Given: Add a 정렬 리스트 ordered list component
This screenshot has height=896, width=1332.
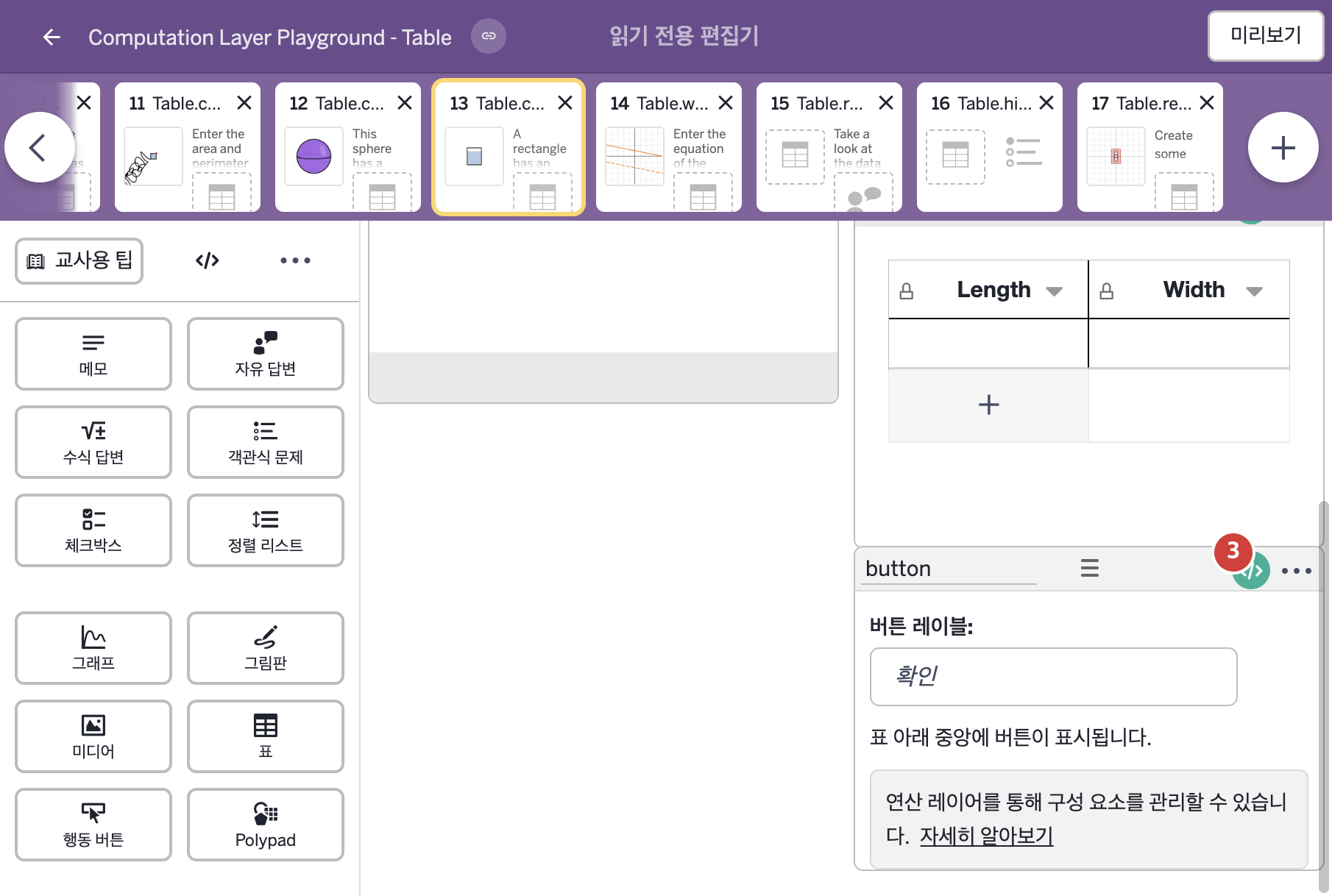Looking at the screenshot, I should 266,530.
